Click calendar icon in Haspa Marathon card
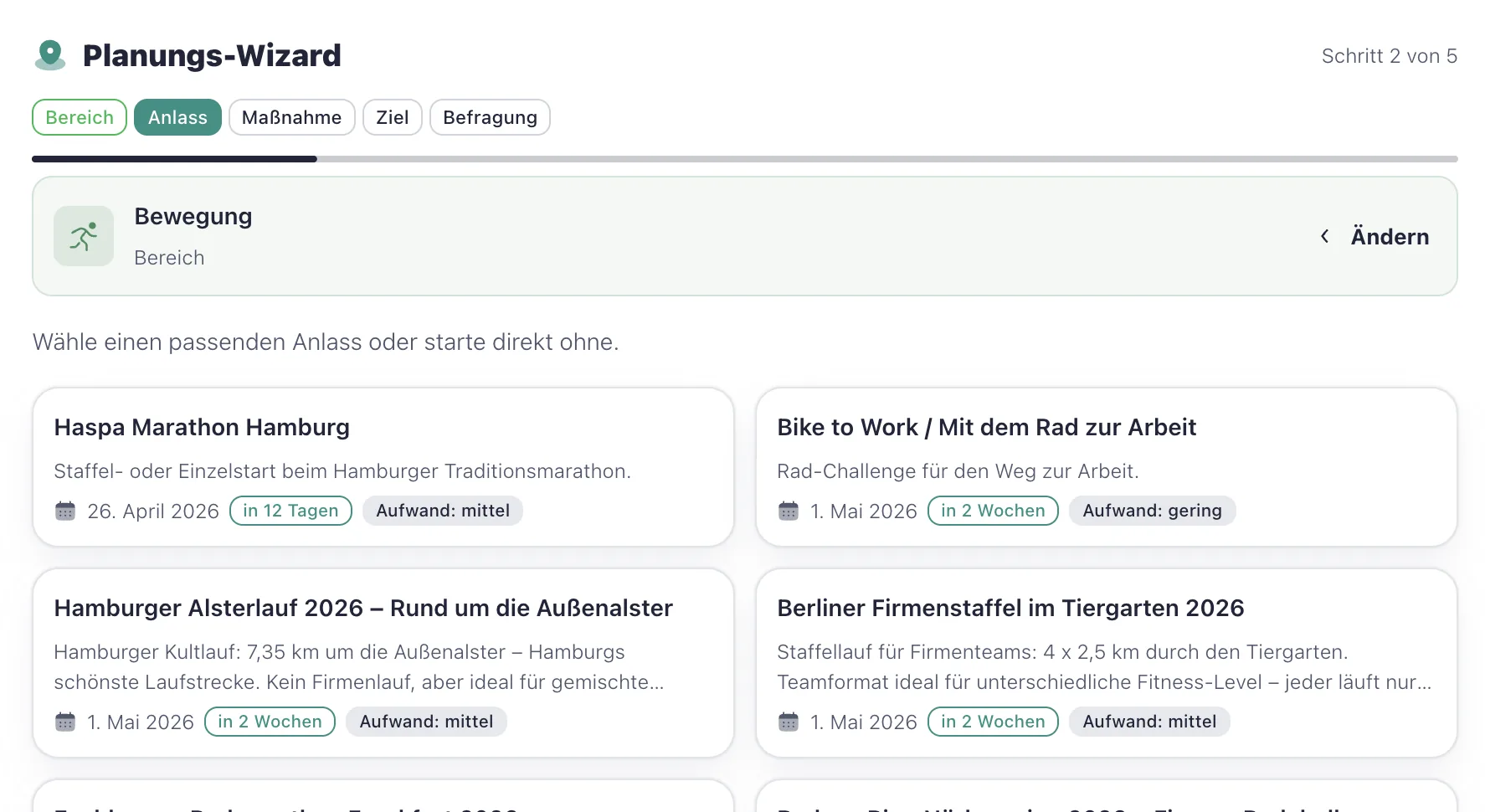1485x812 pixels. tap(65, 511)
